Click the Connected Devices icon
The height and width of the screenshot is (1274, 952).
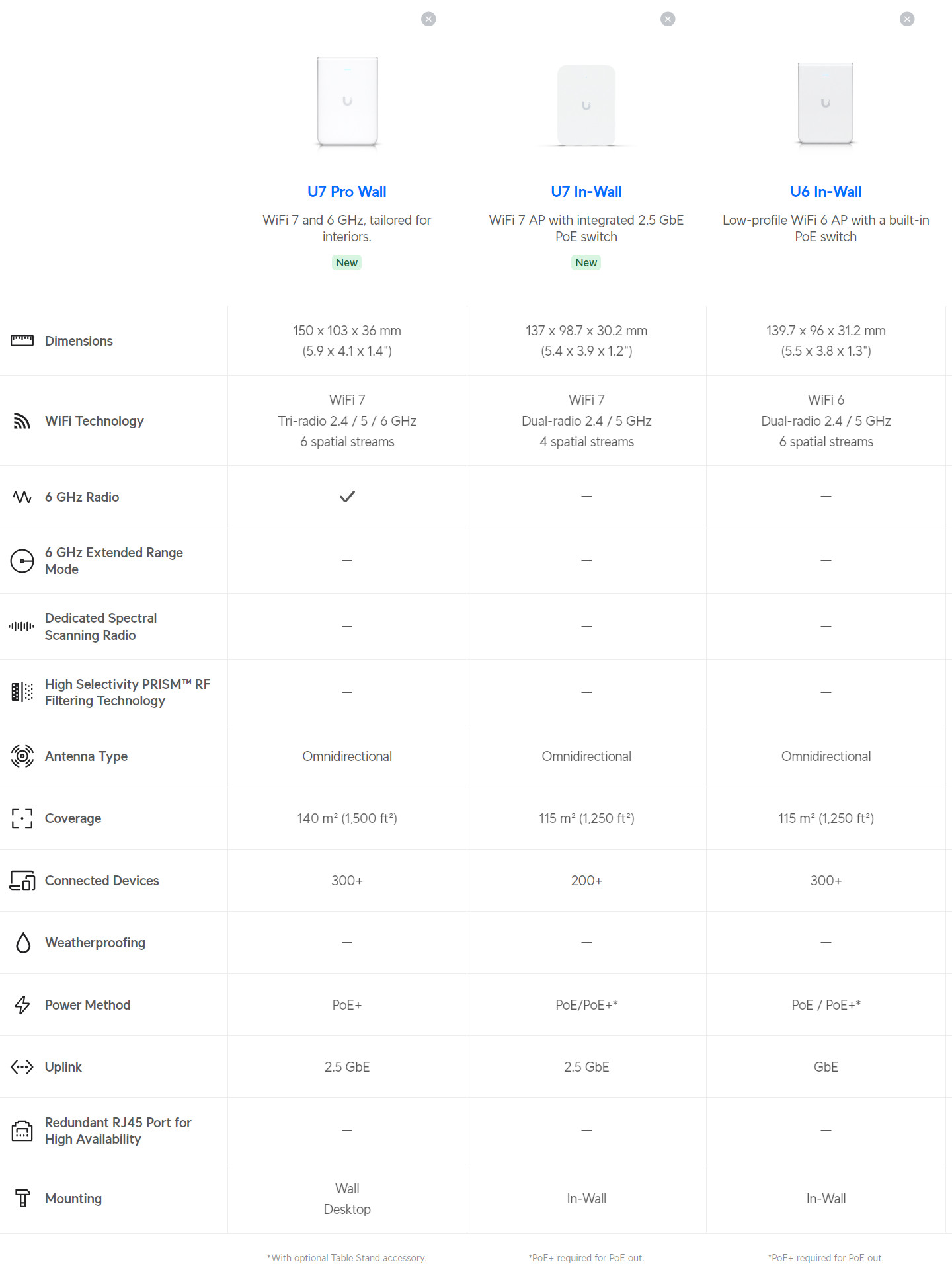point(22,881)
